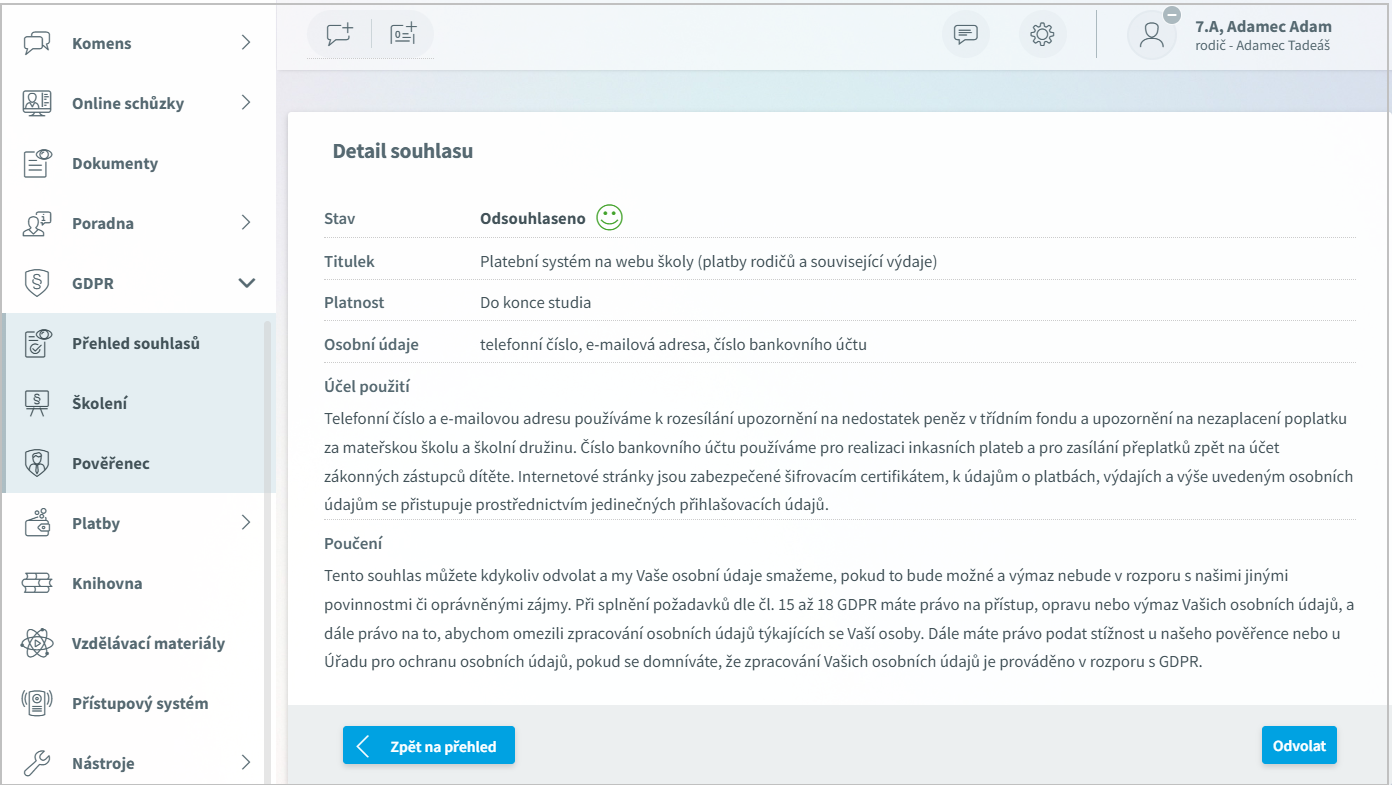1392x785 pixels.
Task: Click the Odvolat button
Action: [1298, 746]
